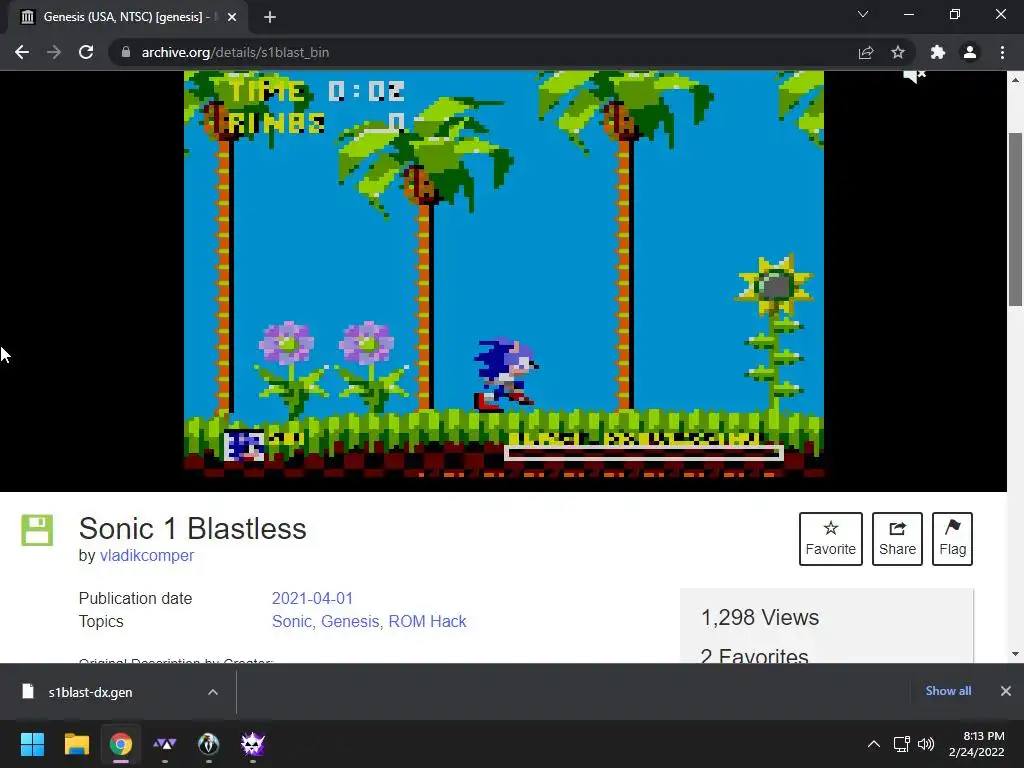Show hidden system tray icons
Screen dimensions: 1024x768
(873, 744)
